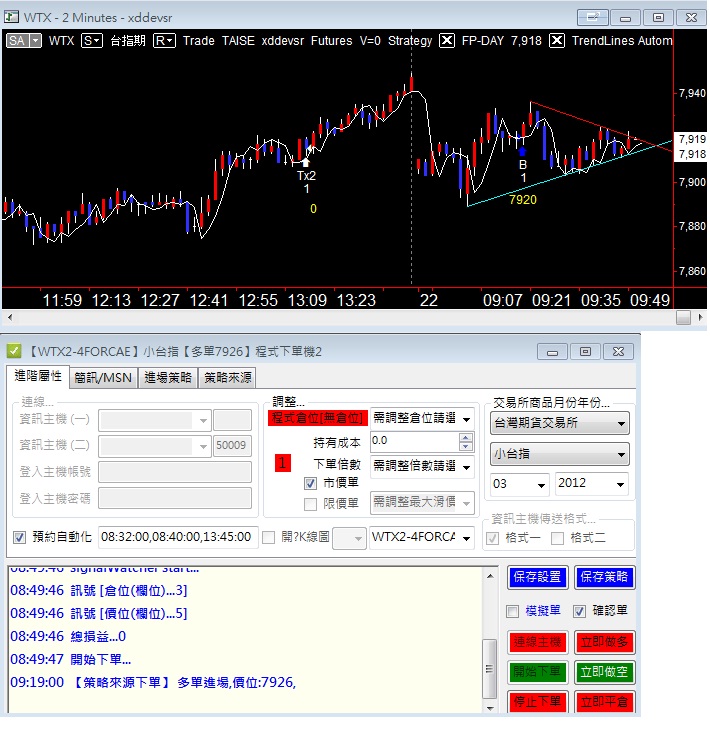Open the S dropdown next to WTX
Viewport: 710px width, 734px height.
(92, 41)
